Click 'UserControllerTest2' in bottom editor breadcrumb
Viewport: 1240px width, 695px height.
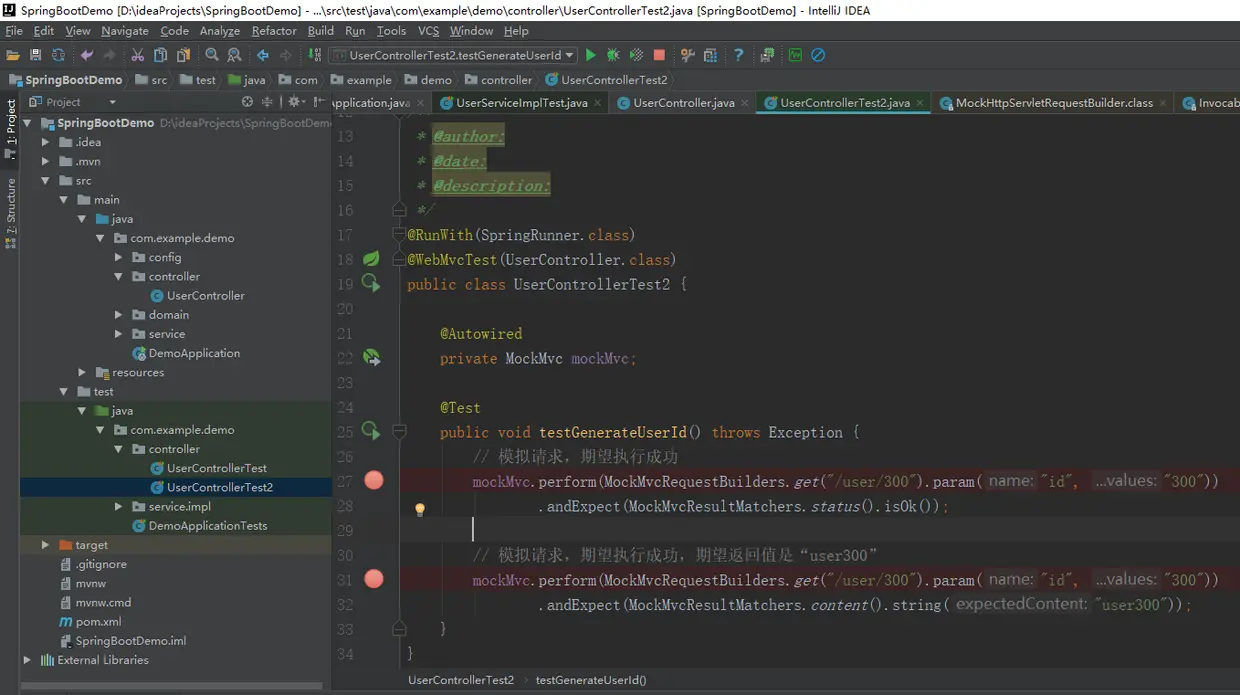[461, 680]
